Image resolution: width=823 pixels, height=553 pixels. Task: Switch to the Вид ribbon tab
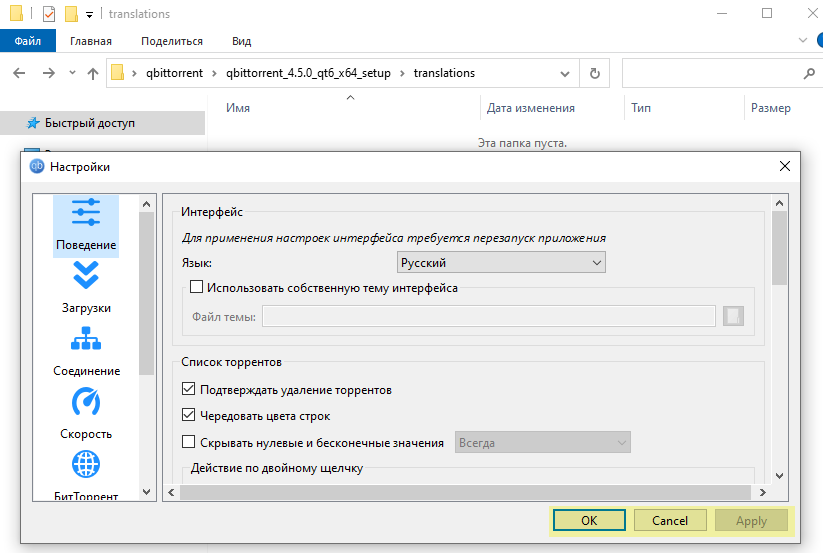(241, 41)
